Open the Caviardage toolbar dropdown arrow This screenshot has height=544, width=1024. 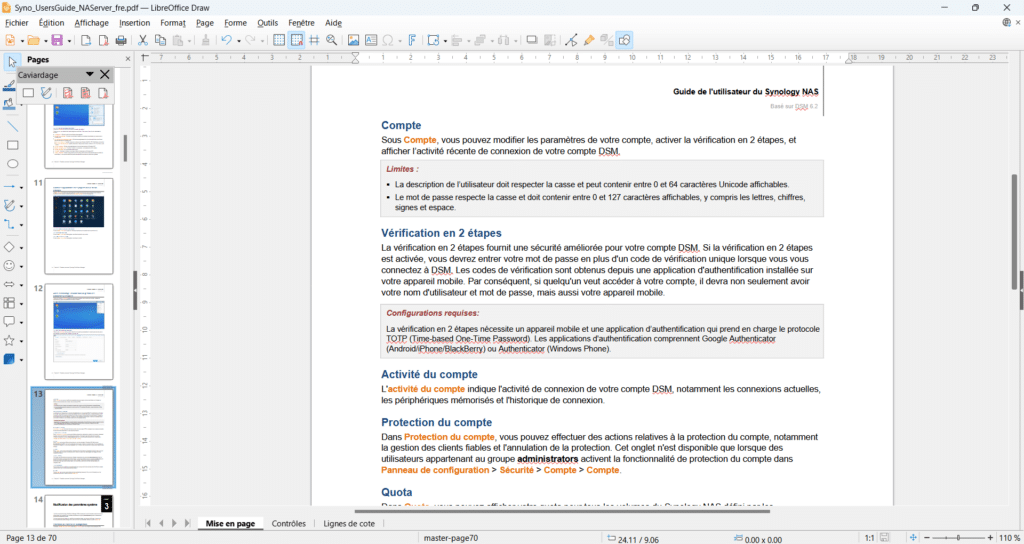point(90,74)
